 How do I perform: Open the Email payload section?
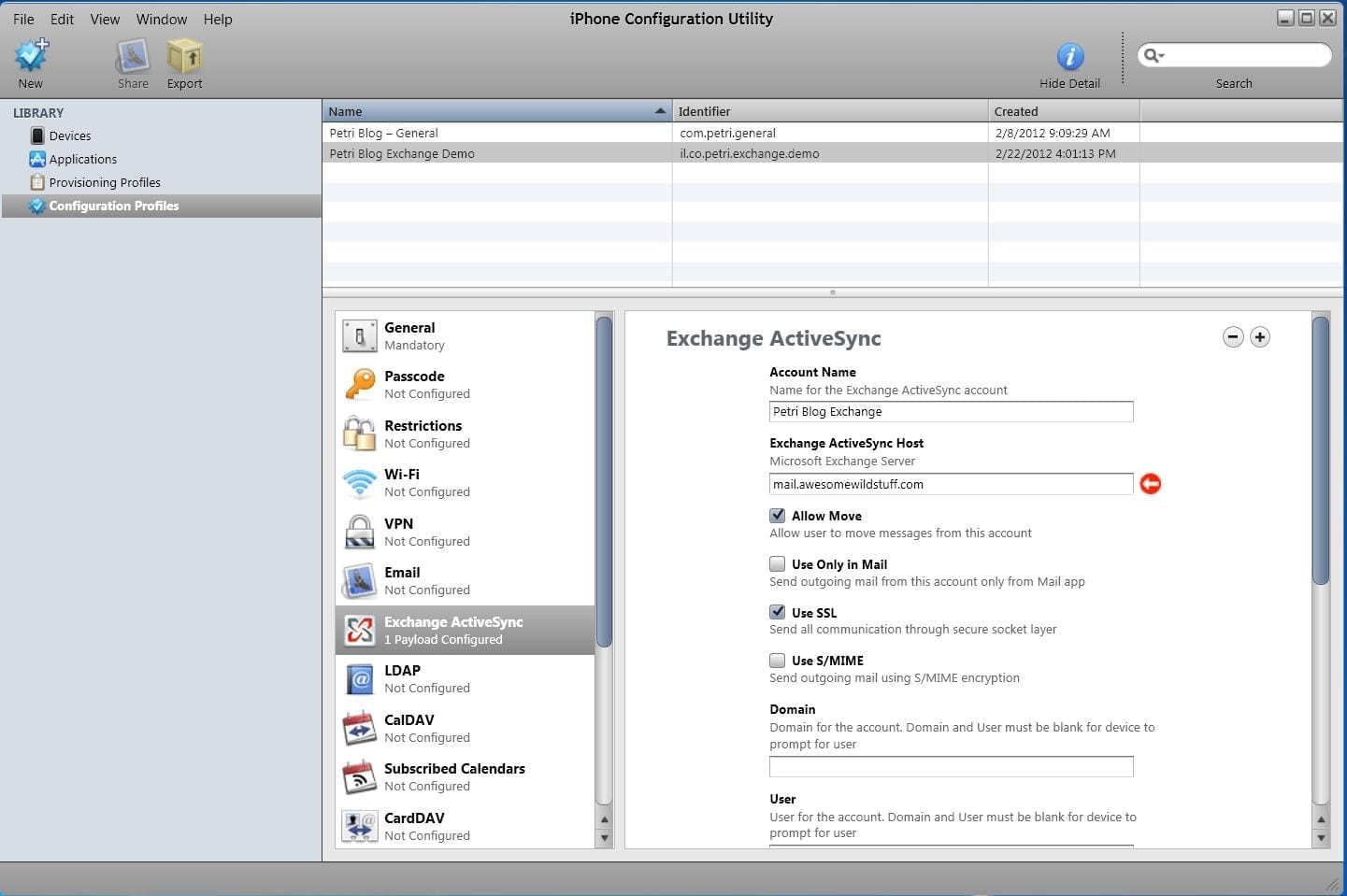pos(465,580)
